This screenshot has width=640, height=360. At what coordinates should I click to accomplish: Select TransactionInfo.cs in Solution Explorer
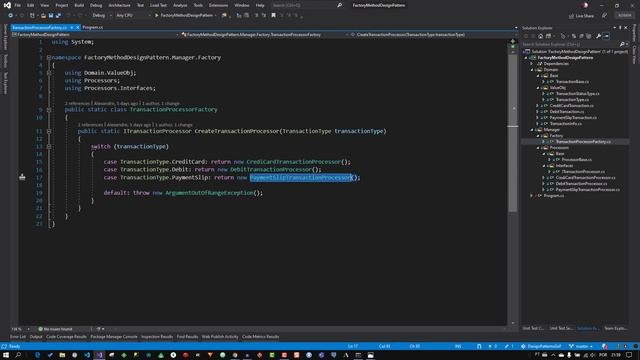[x=565, y=124]
